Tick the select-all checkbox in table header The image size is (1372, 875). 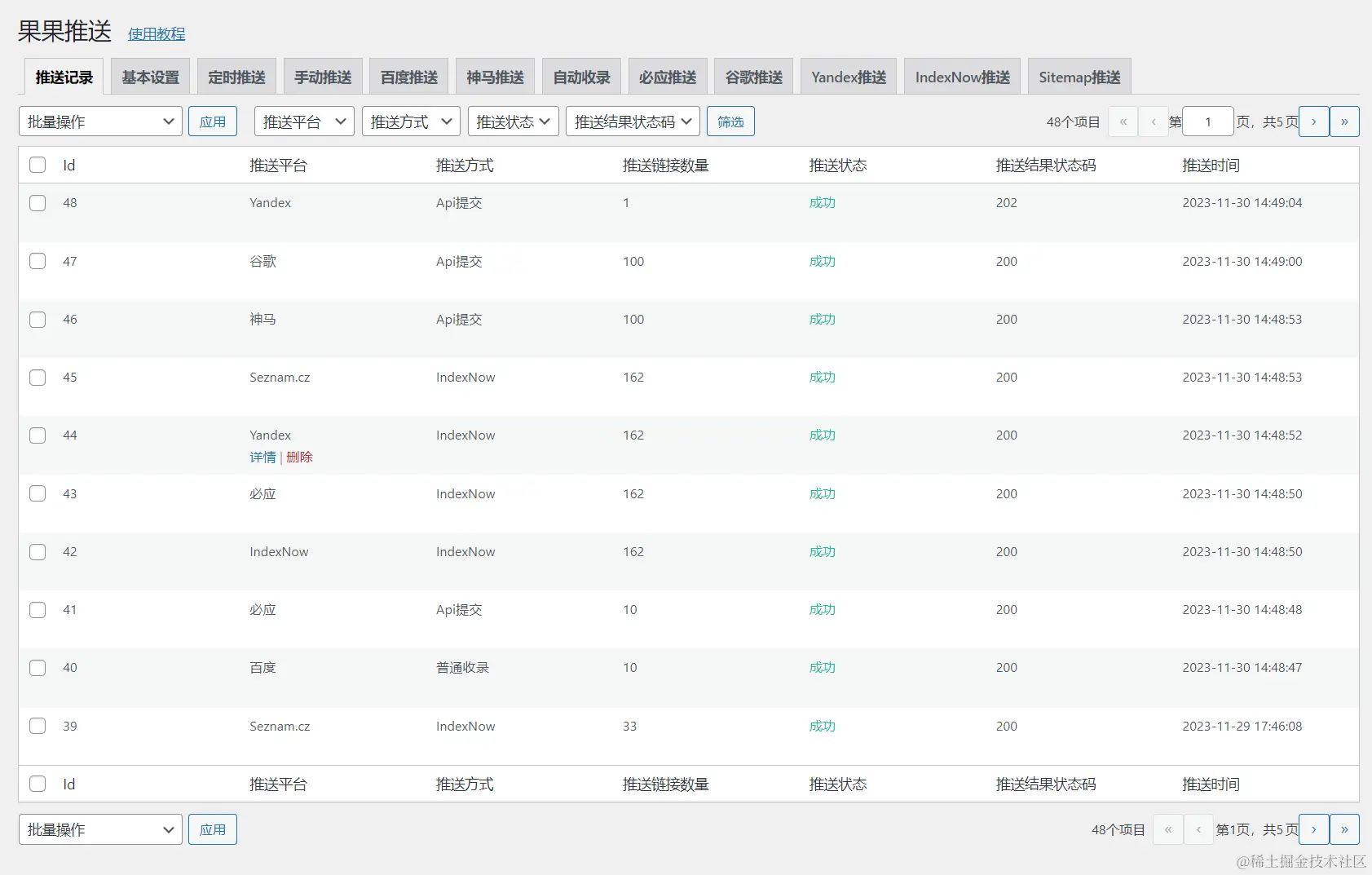[37, 165]
